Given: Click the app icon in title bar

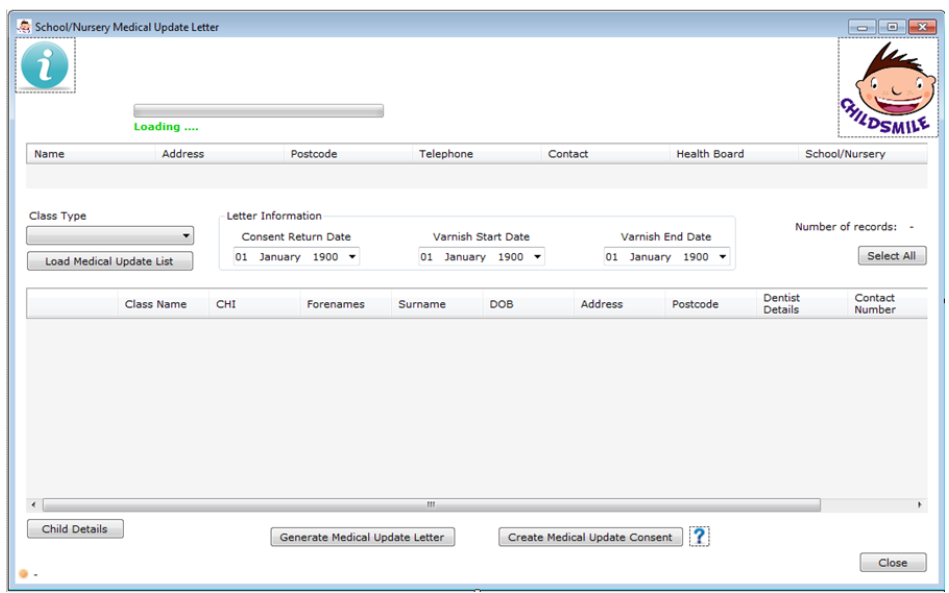Looking at the screenshot, I should (x=24, y=27).
